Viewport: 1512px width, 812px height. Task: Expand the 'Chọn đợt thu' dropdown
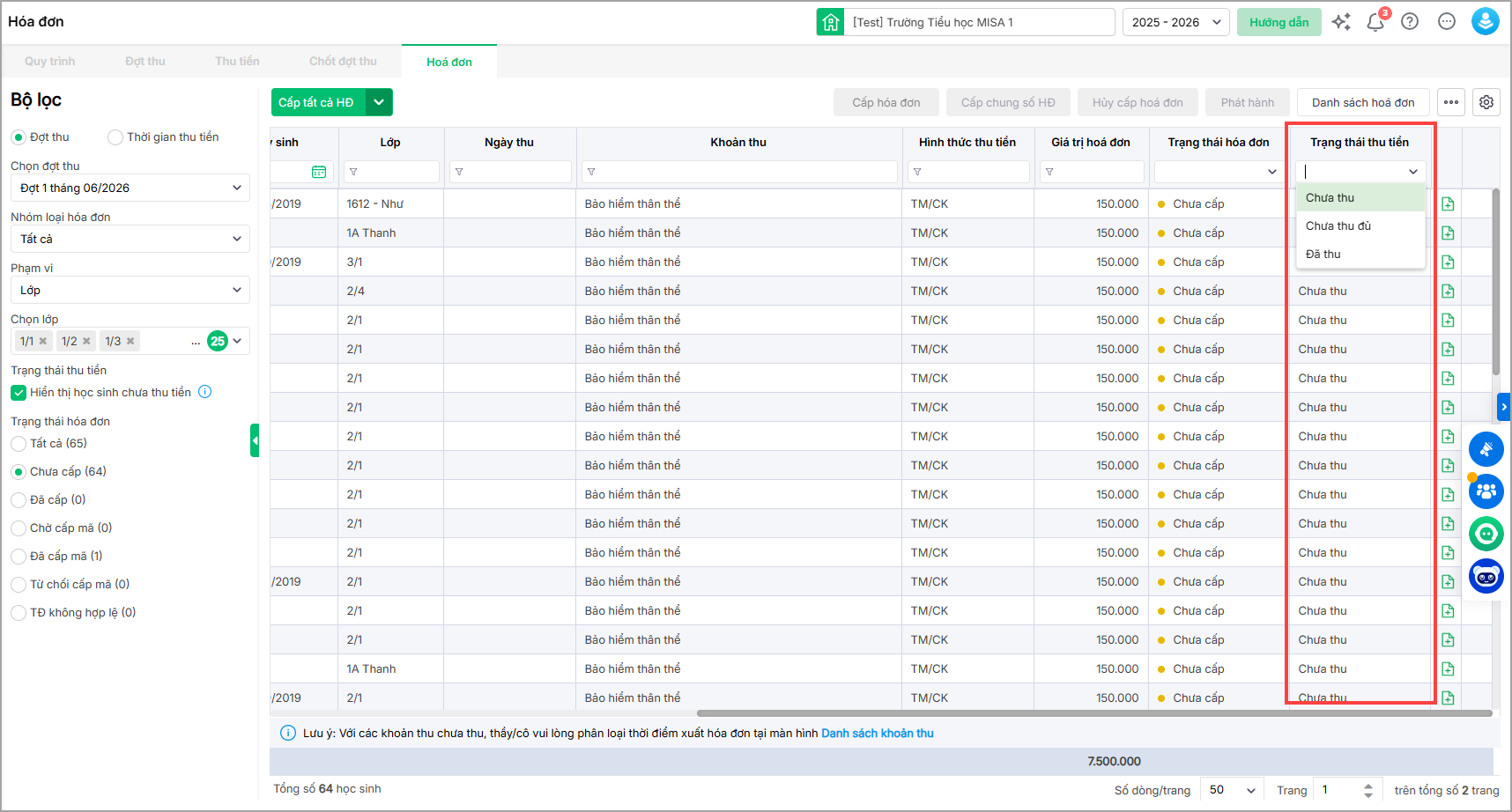click(x=130, y=188)
